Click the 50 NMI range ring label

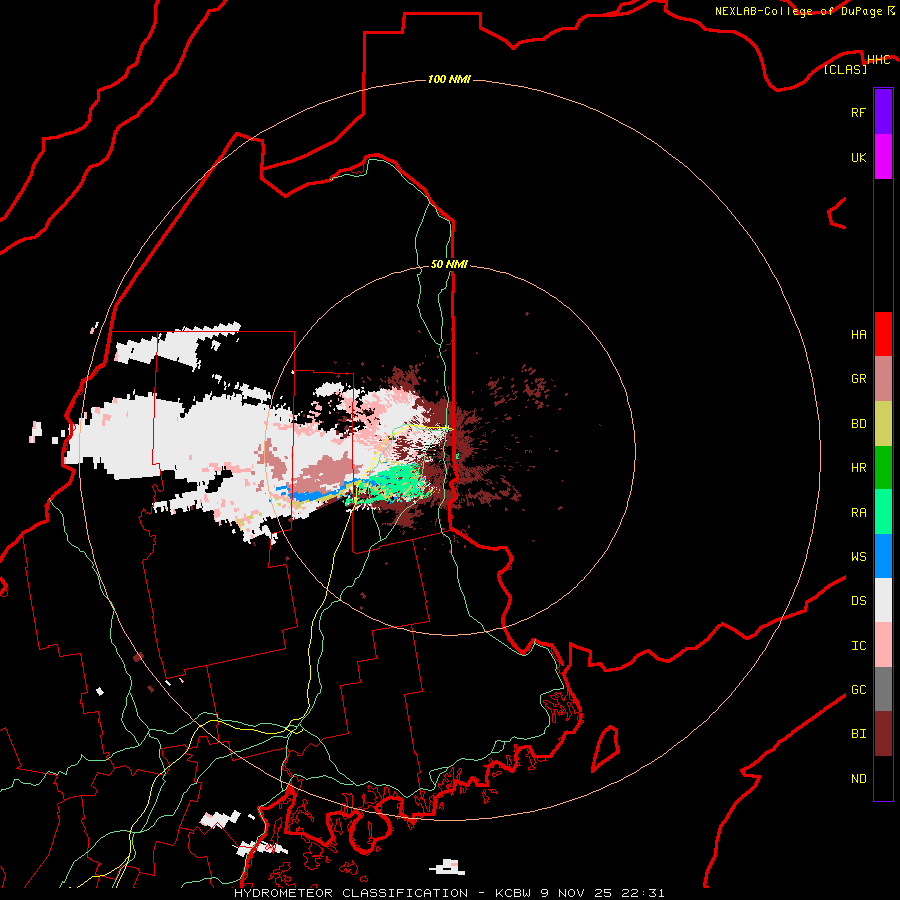click(x=449, y=264)
